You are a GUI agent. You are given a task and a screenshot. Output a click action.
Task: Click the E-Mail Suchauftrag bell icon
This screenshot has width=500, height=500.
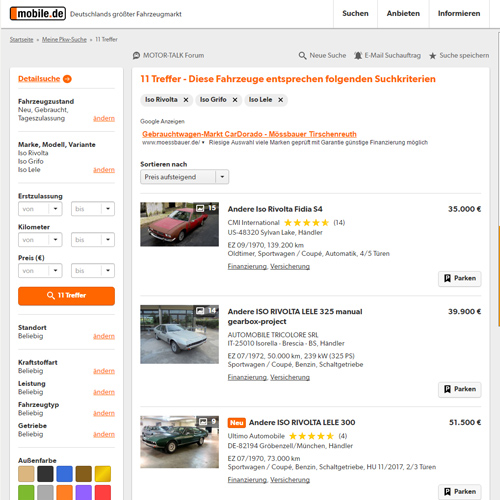coord(358,55)
